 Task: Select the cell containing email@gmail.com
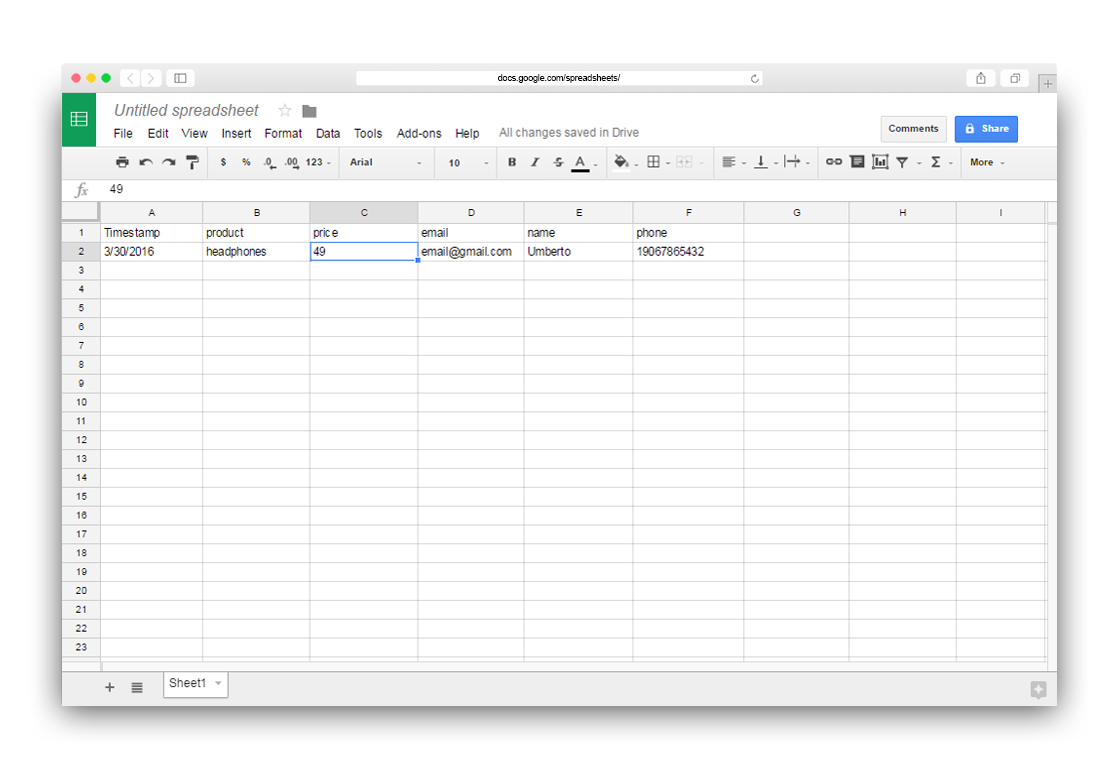[471, 251]
